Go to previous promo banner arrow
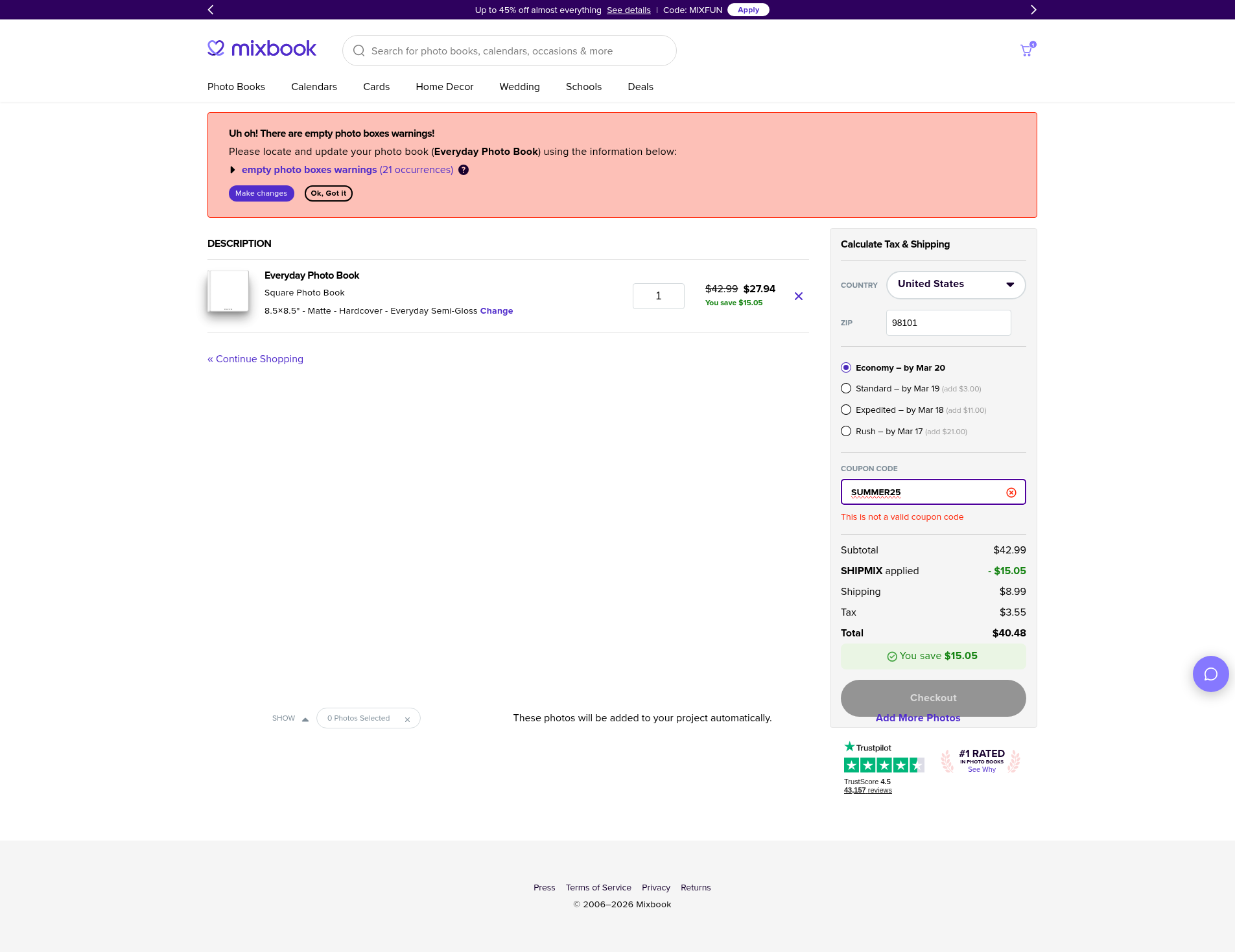This screenshot has width=1235, height=952. [211, 10]
